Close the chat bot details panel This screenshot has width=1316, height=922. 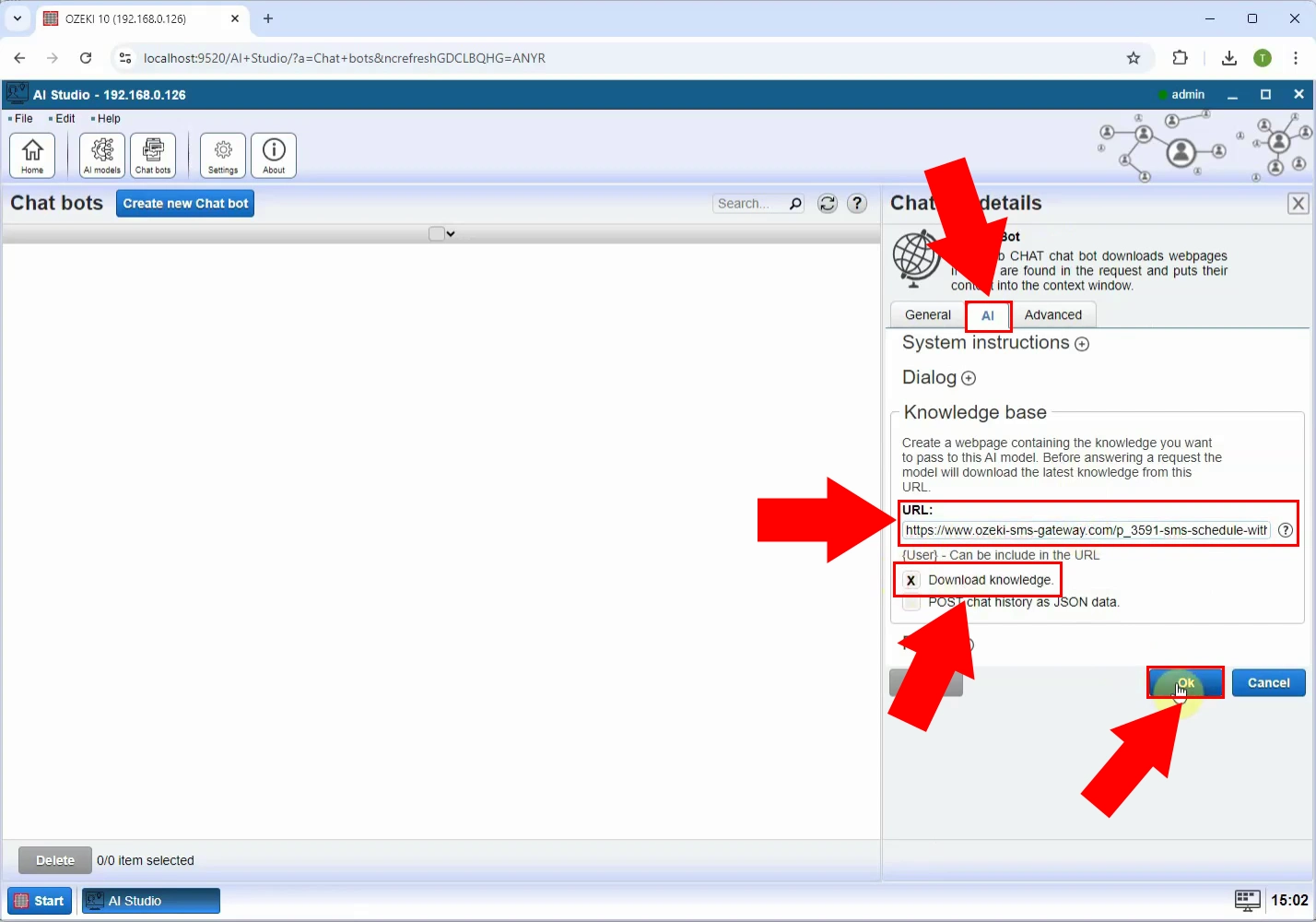pos(1298,204)
